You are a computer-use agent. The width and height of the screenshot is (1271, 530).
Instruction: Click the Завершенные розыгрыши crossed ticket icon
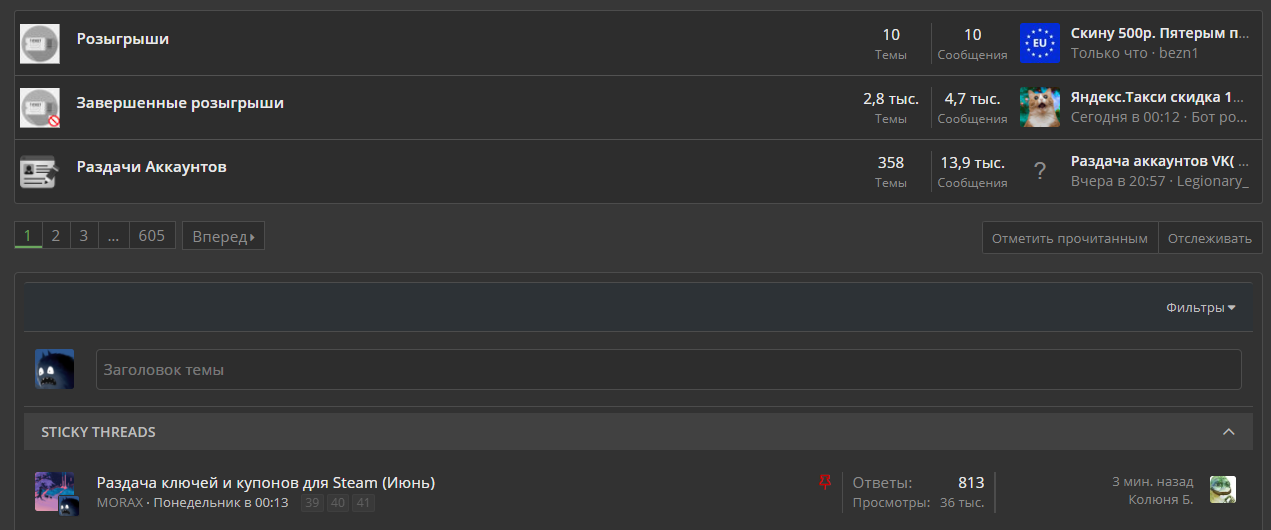tap(40, 108)
